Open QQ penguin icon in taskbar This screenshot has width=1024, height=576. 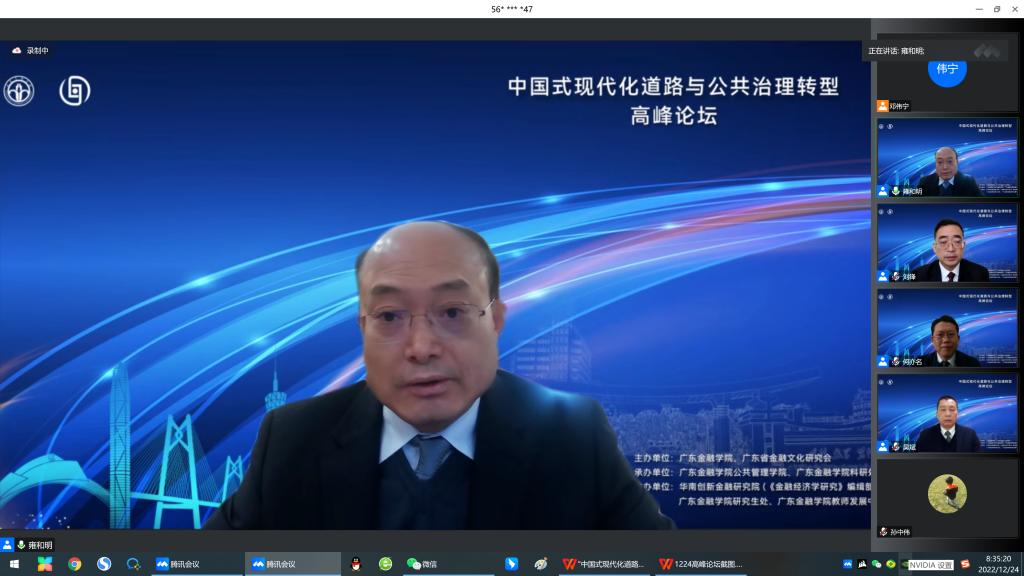[x=355, y=564]
